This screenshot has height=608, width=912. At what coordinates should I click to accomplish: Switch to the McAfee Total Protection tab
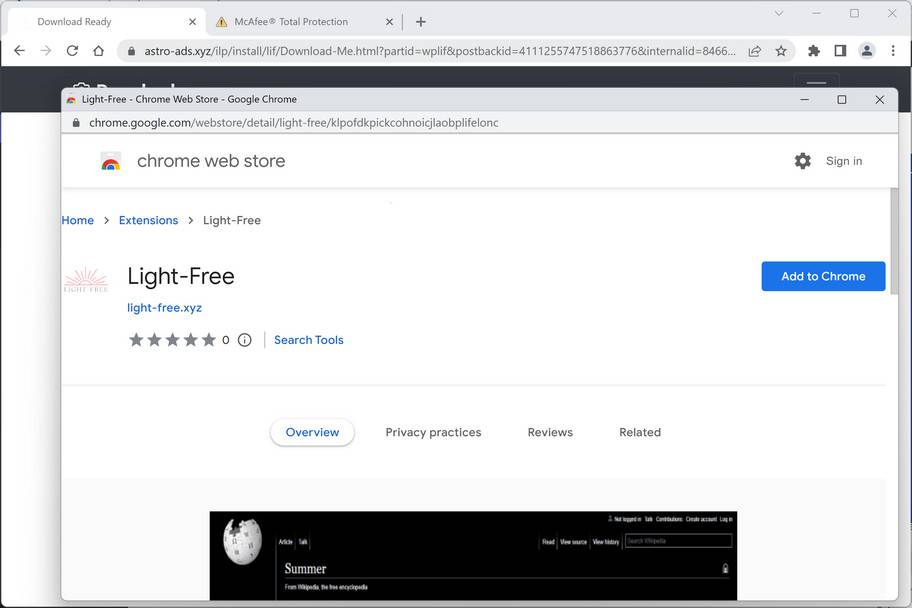click(x=290, y=21)
